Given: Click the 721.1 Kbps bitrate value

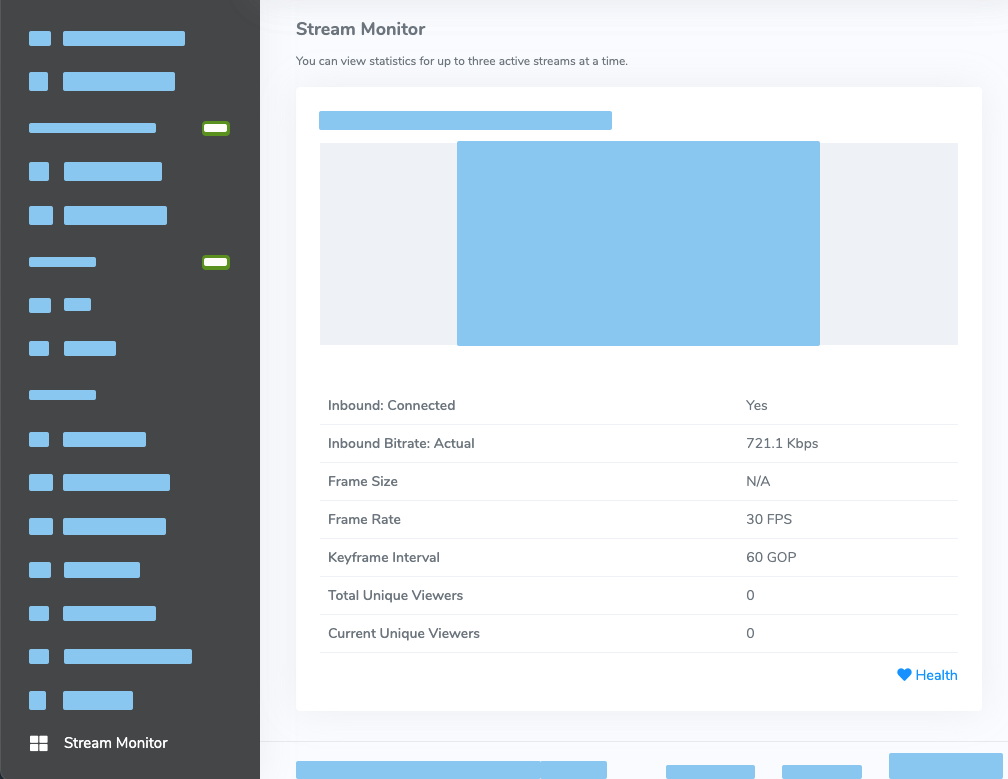Looking at the screenshot, I should [x=782, y=443].
